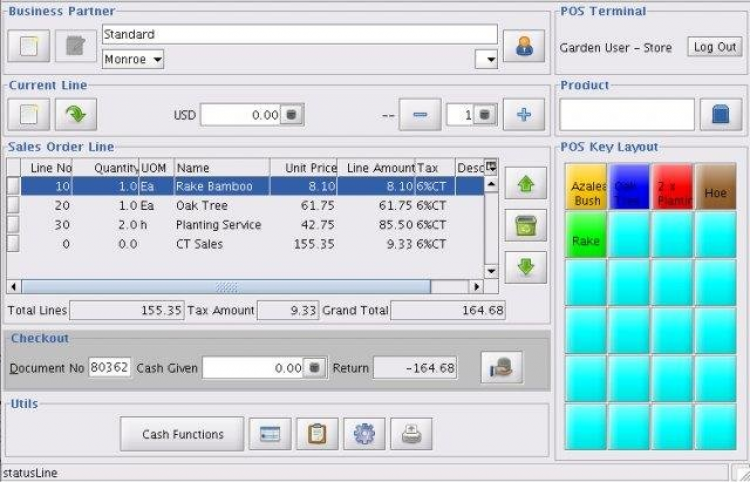Open the column selector at table header corner

click(x=491, y=167)
